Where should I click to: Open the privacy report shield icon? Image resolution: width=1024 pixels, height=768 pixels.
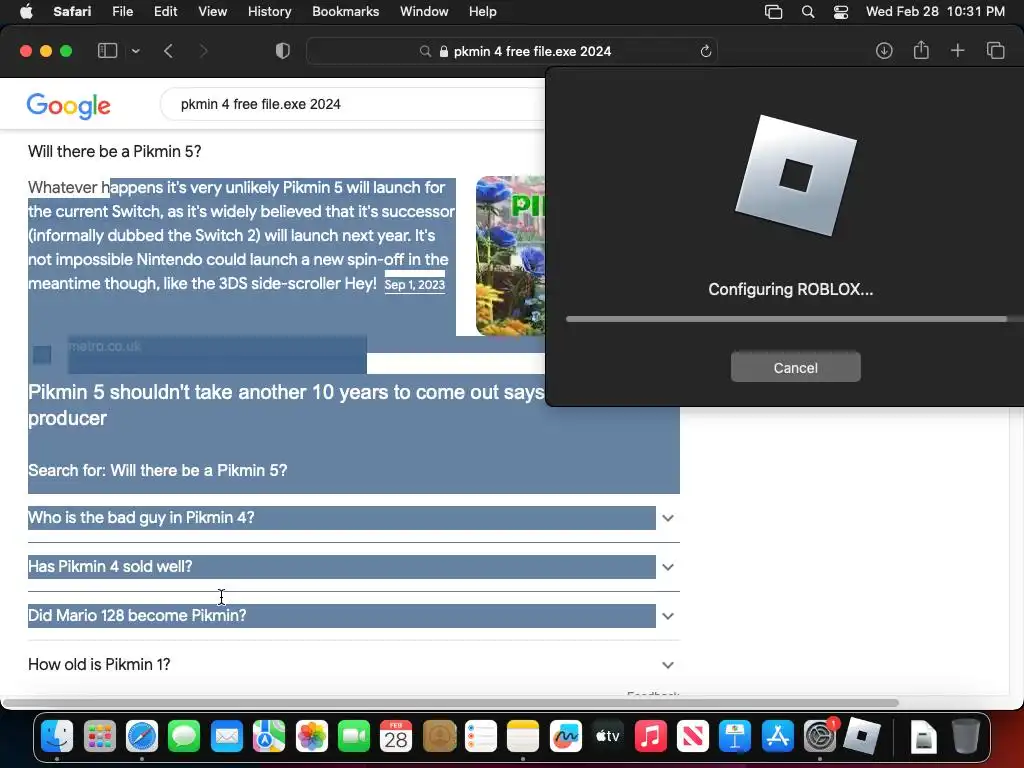pos(282,51)
